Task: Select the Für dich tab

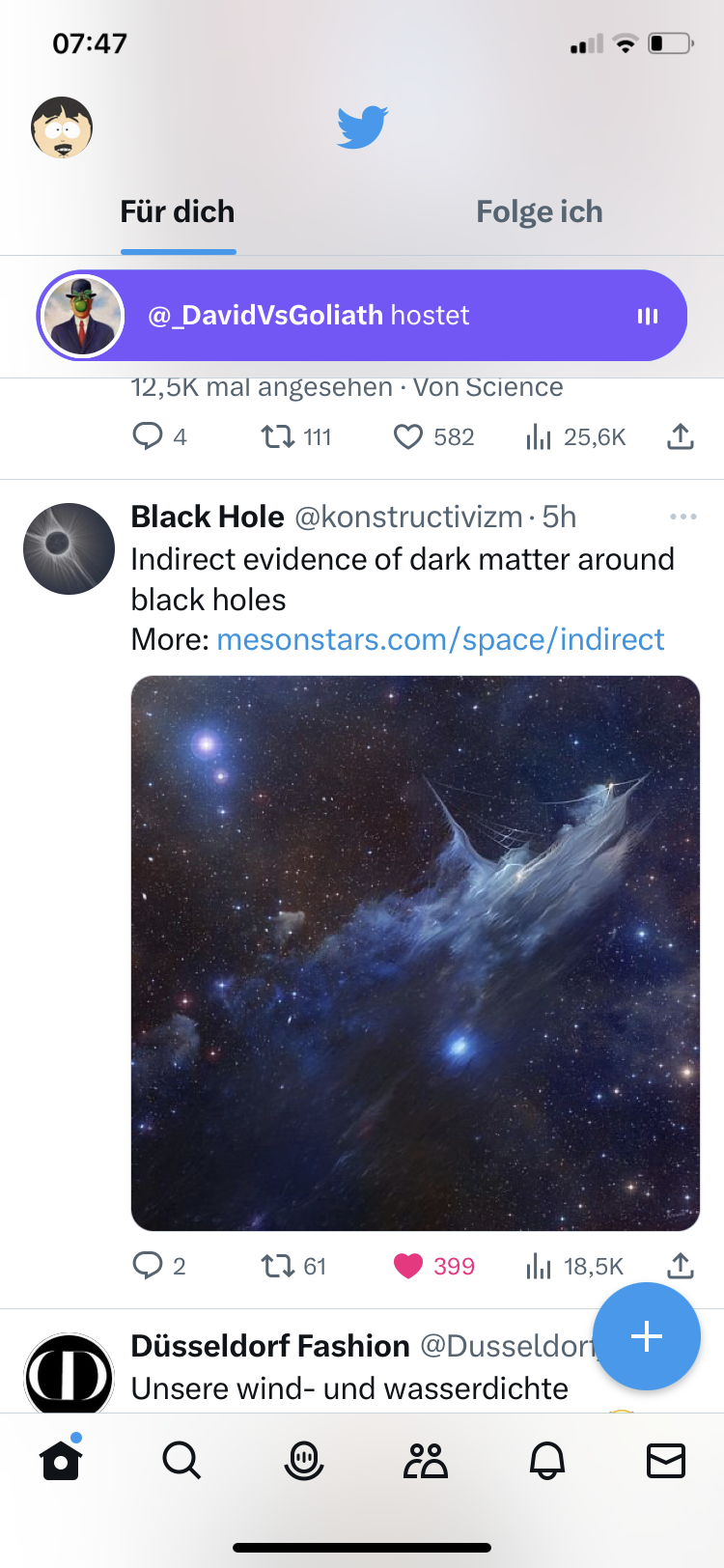Action: pos(178,212)
